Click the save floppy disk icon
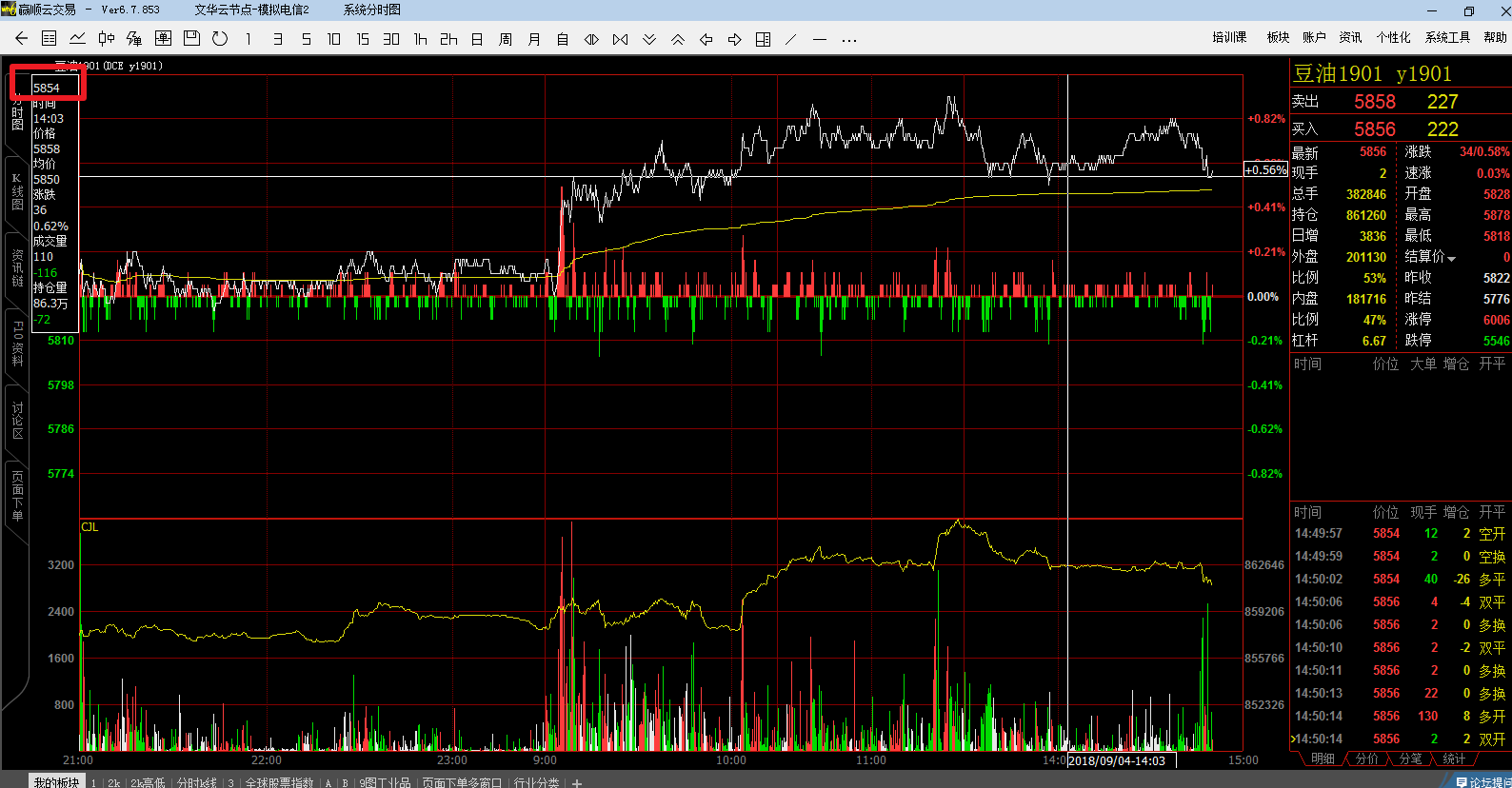Viewport: 1512px width, 788px height. (x=191, y=39)
